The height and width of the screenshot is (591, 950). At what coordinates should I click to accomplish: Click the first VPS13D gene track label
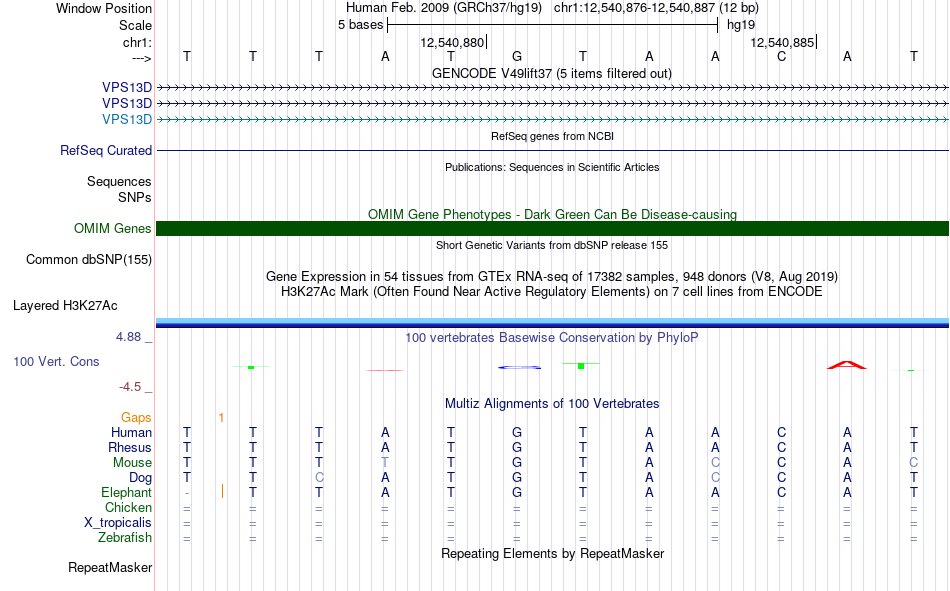tap(127, 87)
